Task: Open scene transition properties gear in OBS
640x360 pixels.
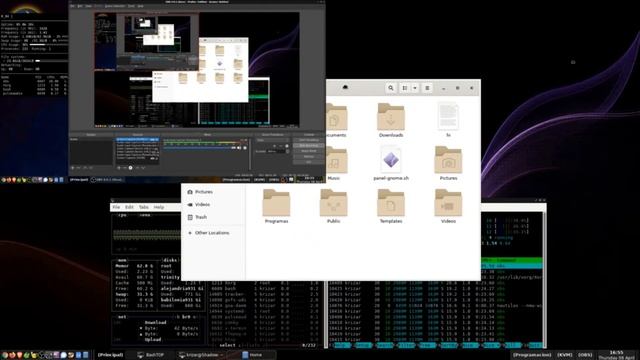Action: tap(287, 146)
